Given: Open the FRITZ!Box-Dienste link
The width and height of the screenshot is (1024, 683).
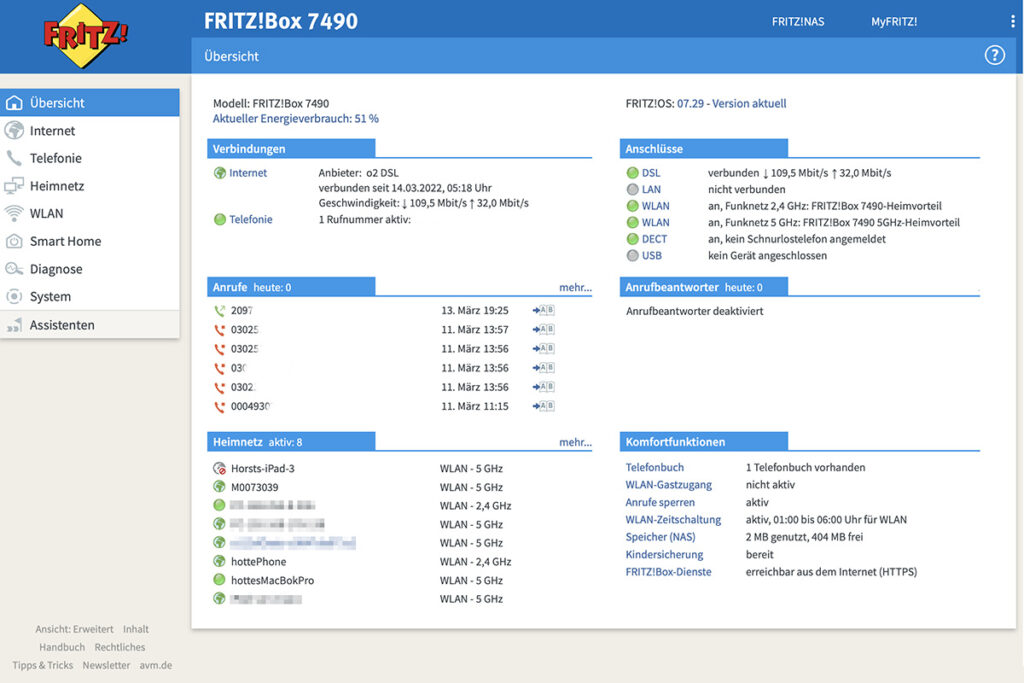Looking at the screenshot, I should pyautogui.click(x=669, y=572).
